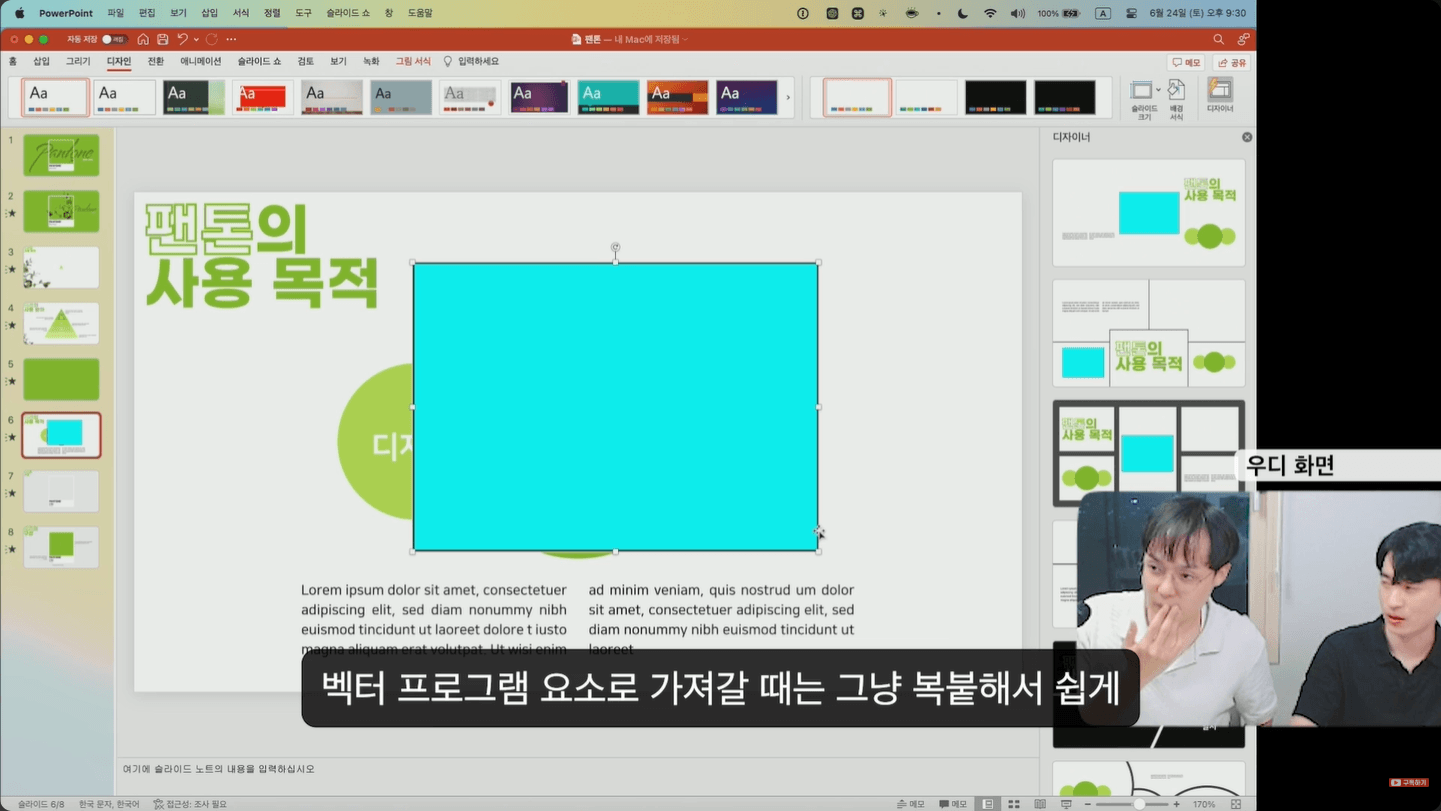Open Control Center icon in menu bar
Screen dimensions: 1441x811
pyautogui.click(x=1131, y=13)
